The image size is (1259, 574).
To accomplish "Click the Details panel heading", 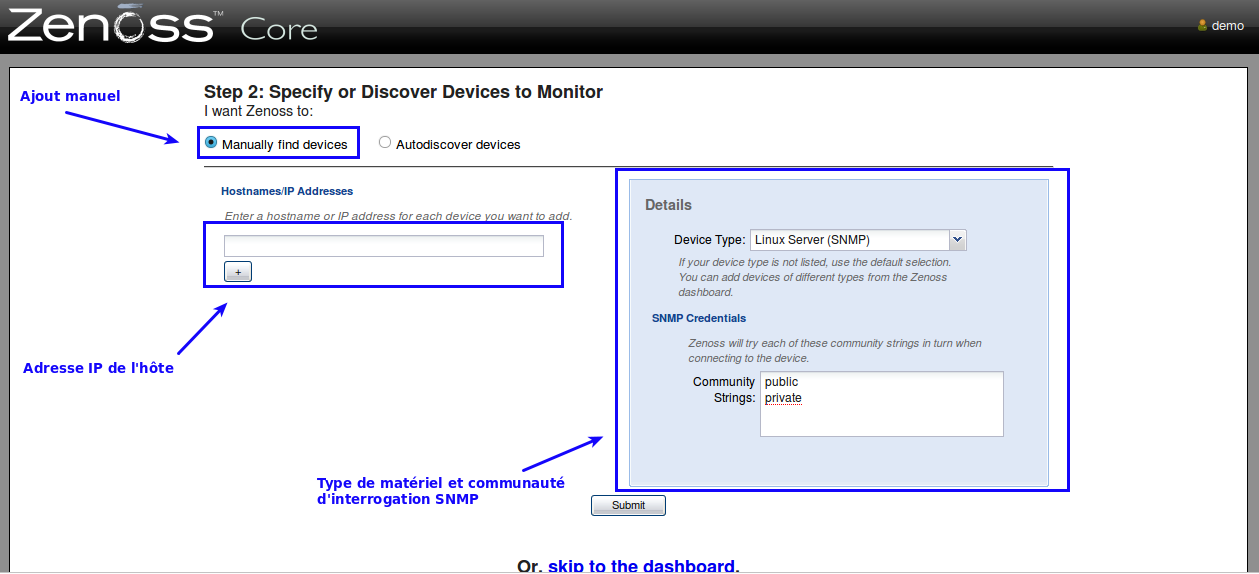I will [x=668, y=205].
